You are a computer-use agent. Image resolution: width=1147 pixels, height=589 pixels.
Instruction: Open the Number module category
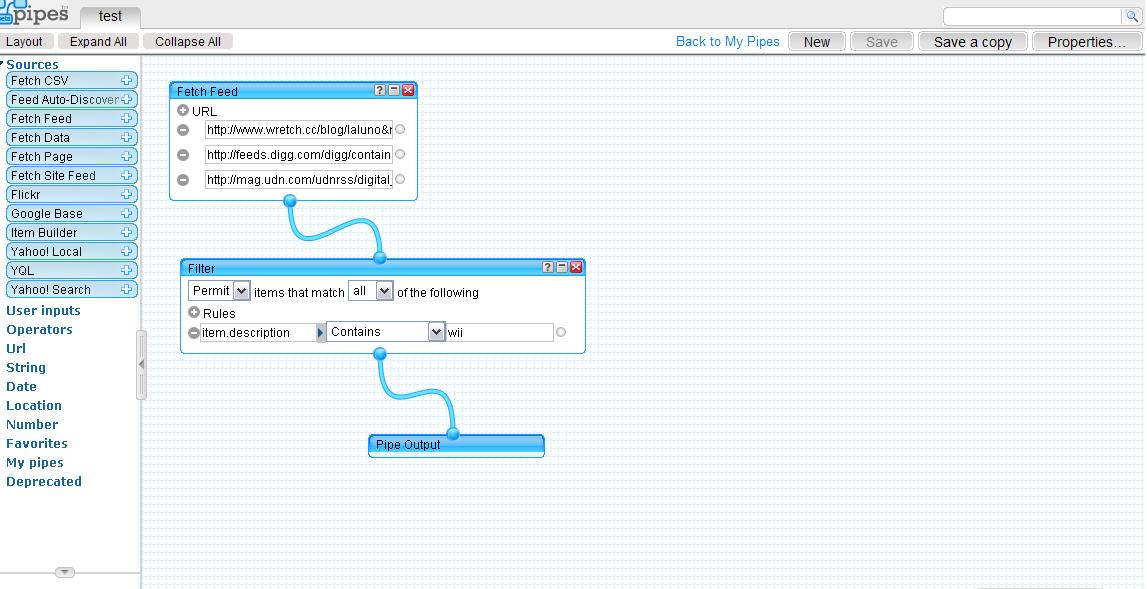32,424
